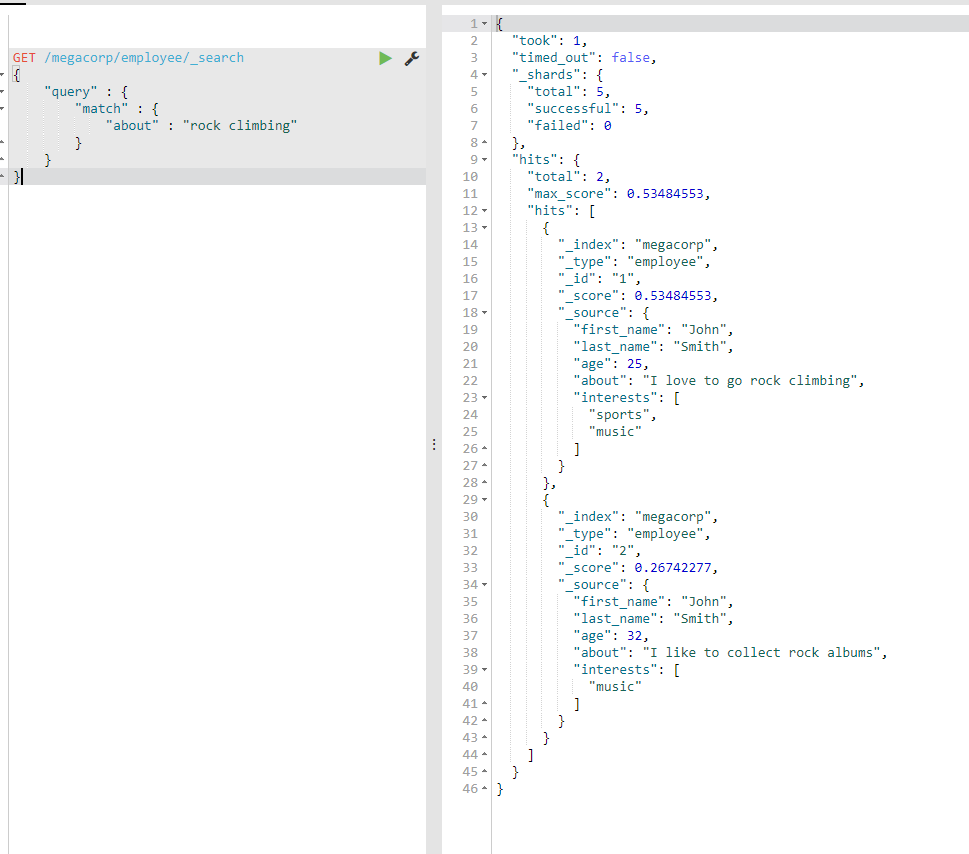969x854 pixels.
Task: Click the "rock climbing" query value
Action: [x=240, y=126]
